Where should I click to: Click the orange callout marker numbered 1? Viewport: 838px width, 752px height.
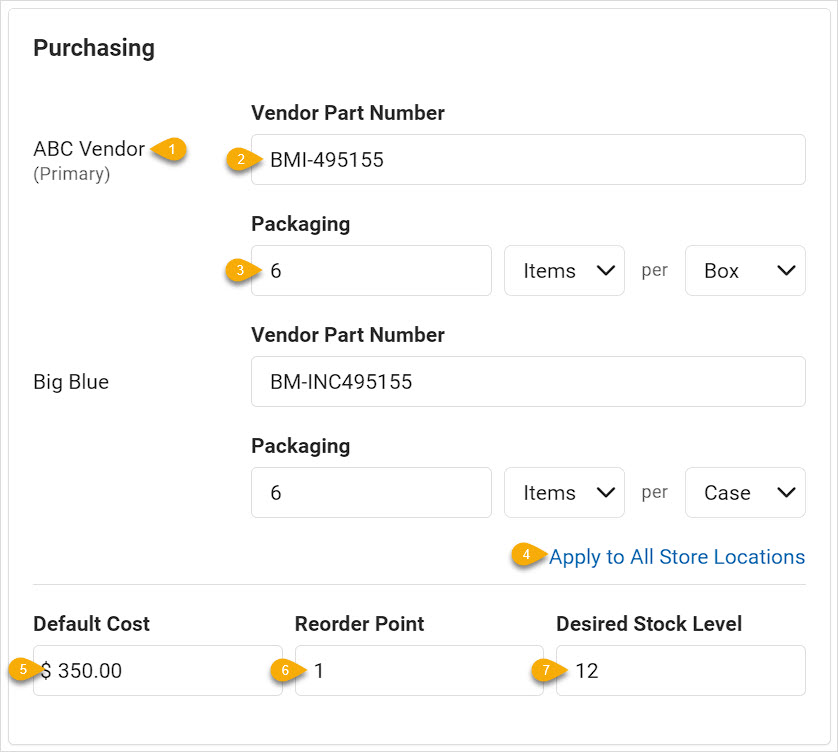pyautogui.click(x=169, y=149)
